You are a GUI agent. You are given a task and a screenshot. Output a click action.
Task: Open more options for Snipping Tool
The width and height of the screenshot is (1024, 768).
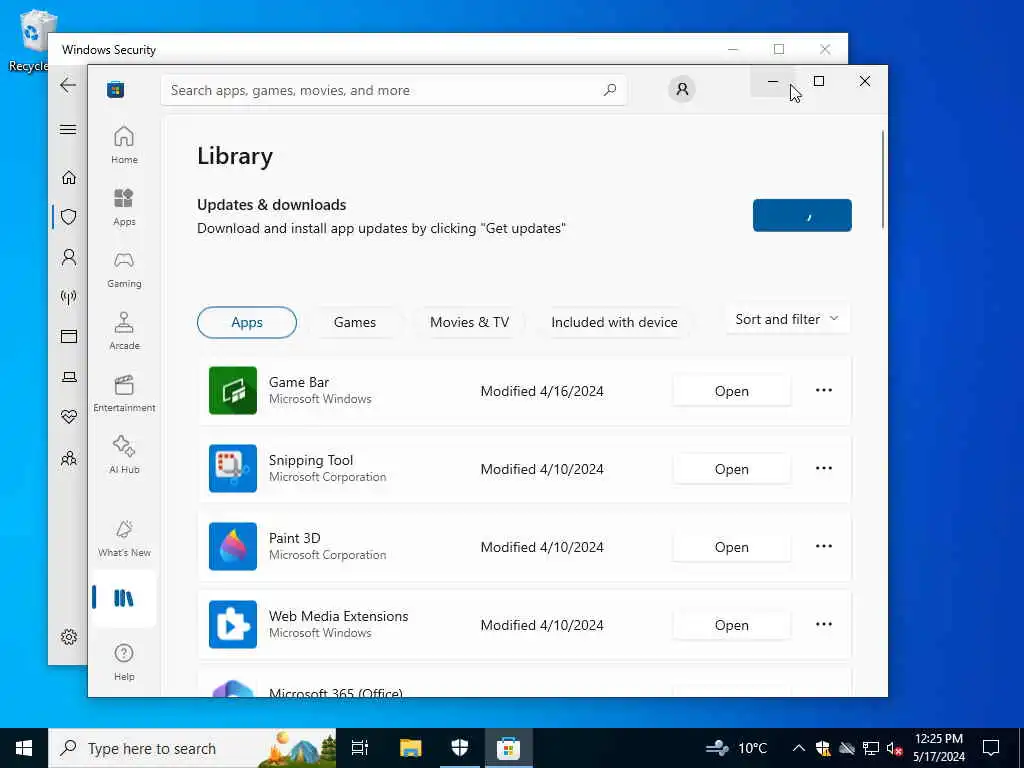tap(824, 468)
